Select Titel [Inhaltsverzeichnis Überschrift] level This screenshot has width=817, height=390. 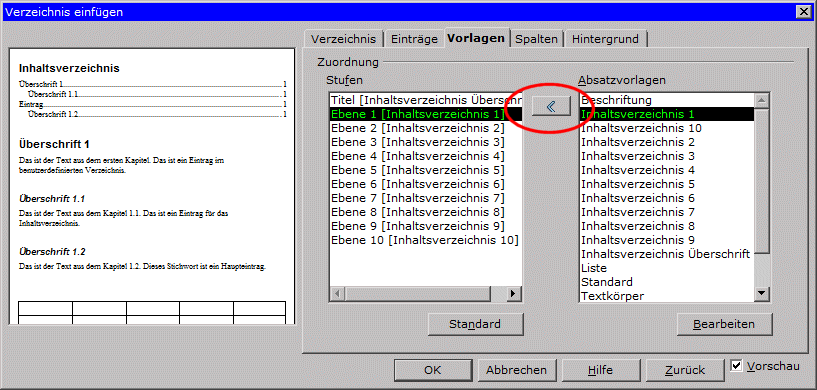(426, 100)
